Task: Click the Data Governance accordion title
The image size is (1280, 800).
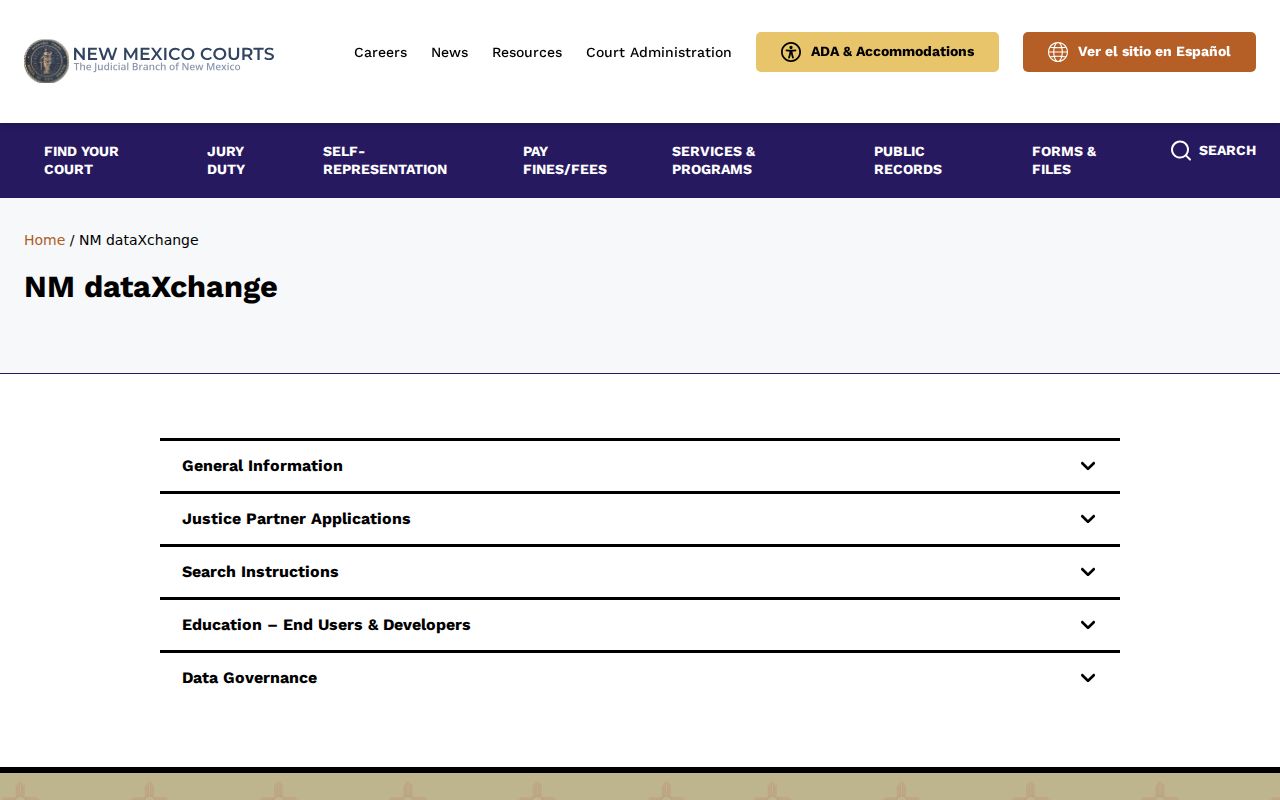Action: (249, 678)
